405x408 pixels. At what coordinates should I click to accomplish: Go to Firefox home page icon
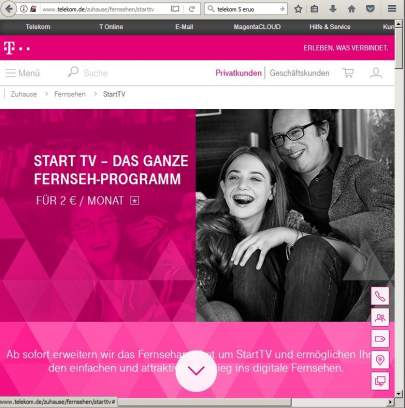coord(351,9)
